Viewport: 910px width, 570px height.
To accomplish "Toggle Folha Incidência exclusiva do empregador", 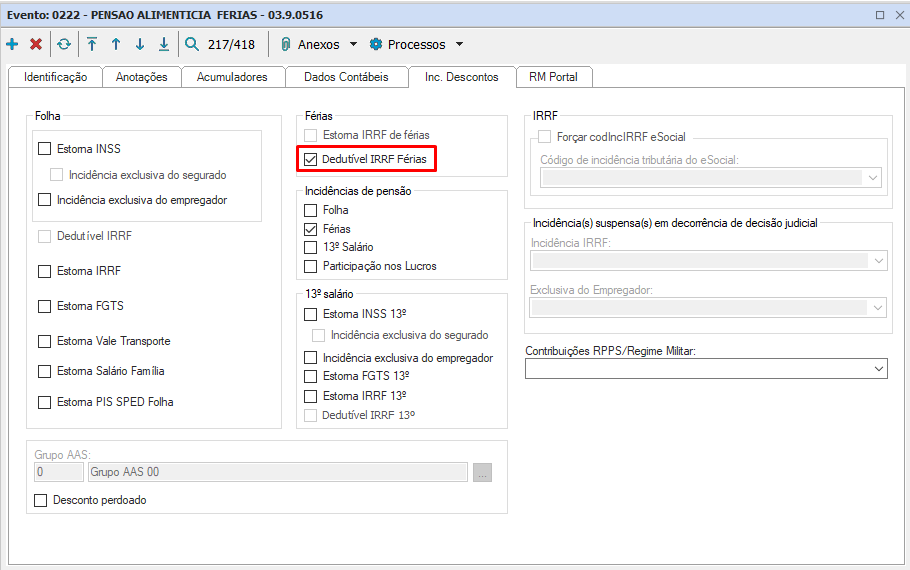I will click(45, 200).
